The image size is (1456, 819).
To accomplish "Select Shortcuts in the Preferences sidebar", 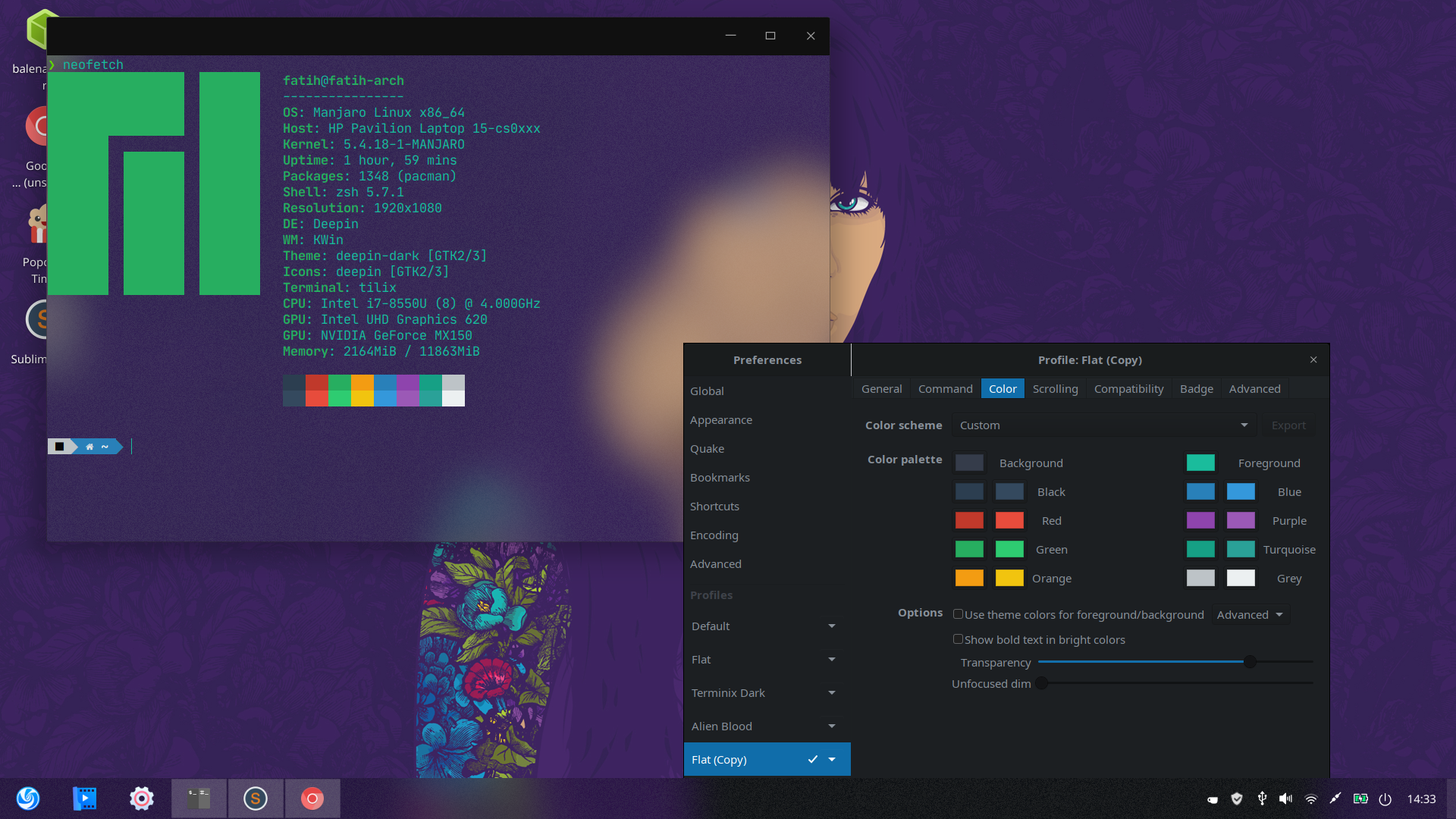I will [x=714, y=506].
